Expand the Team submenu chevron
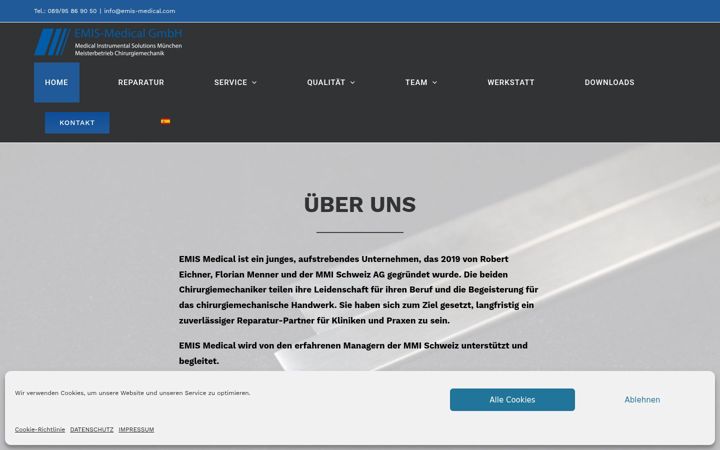This screenshot has height=450, width=720. [x=435, y=83]
